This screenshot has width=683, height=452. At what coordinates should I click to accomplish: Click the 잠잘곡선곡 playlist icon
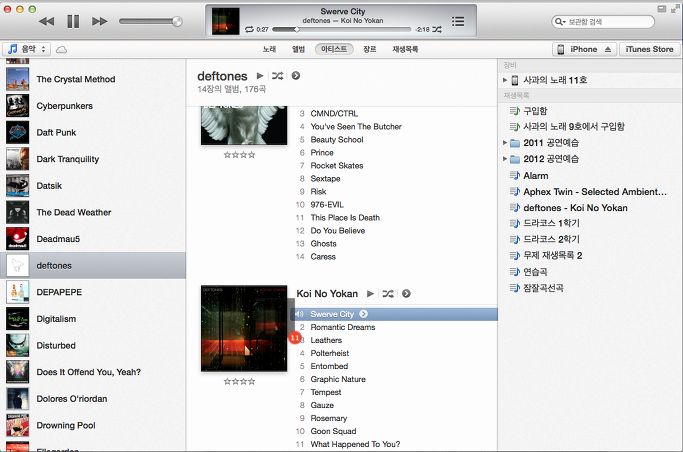(x=515, y=288)
